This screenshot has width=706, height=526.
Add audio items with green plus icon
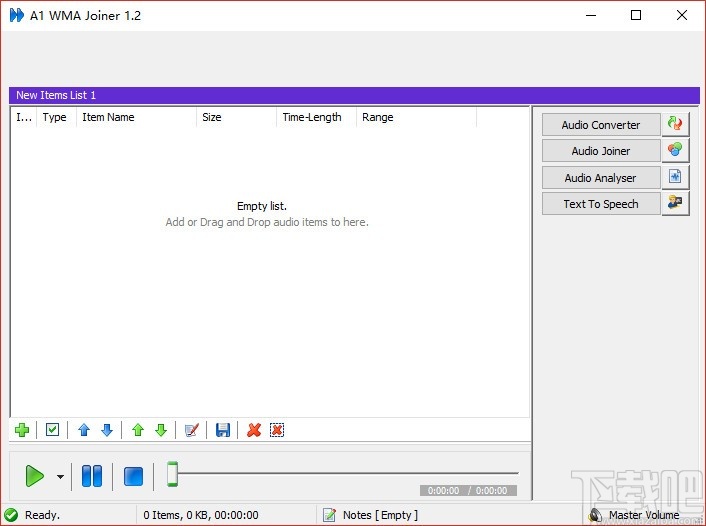coord(22,430)
